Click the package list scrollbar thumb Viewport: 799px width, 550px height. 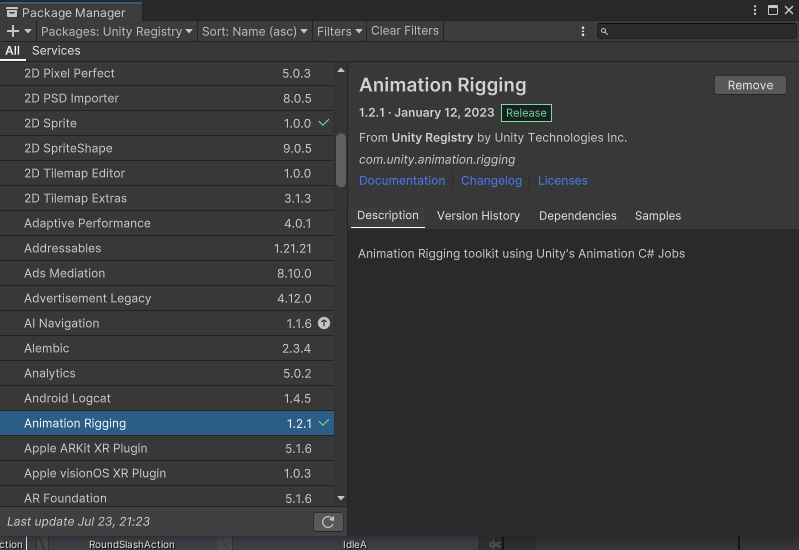coord(341,160)
